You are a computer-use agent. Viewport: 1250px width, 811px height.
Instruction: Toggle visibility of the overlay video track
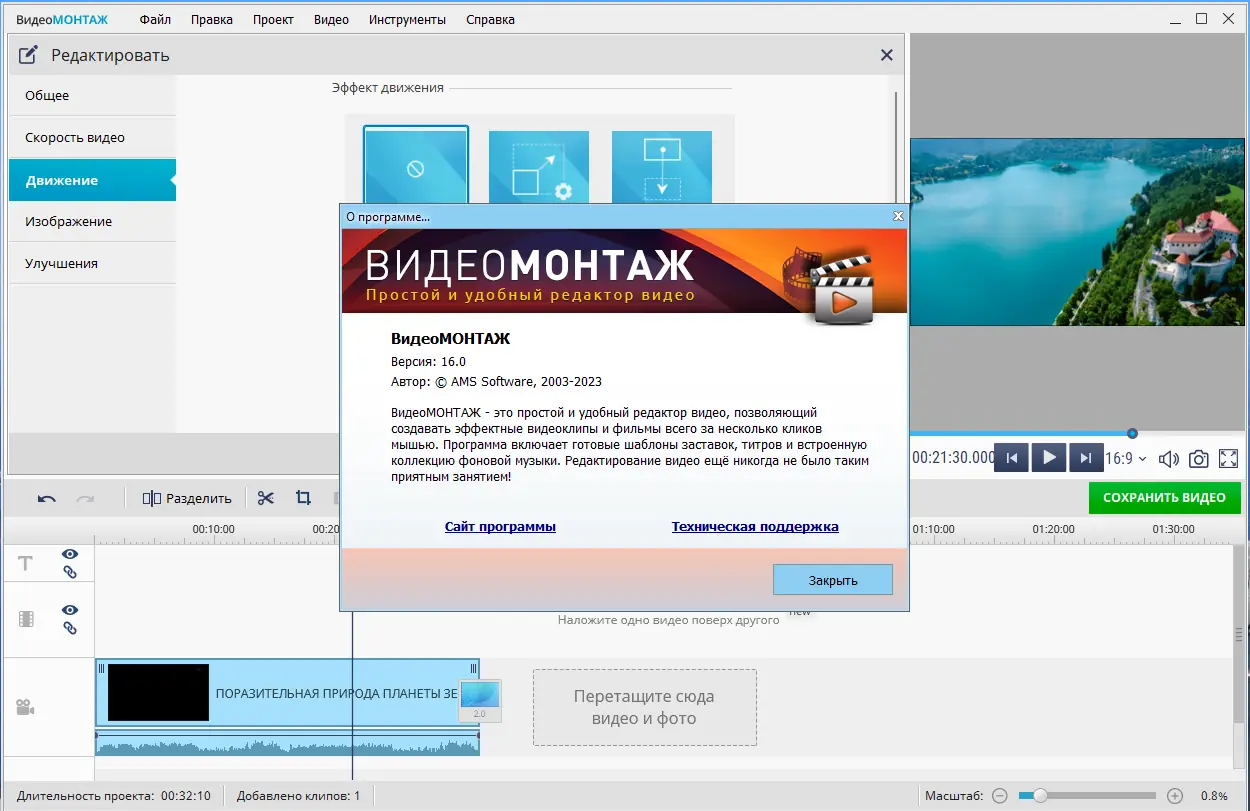point(70,610)
